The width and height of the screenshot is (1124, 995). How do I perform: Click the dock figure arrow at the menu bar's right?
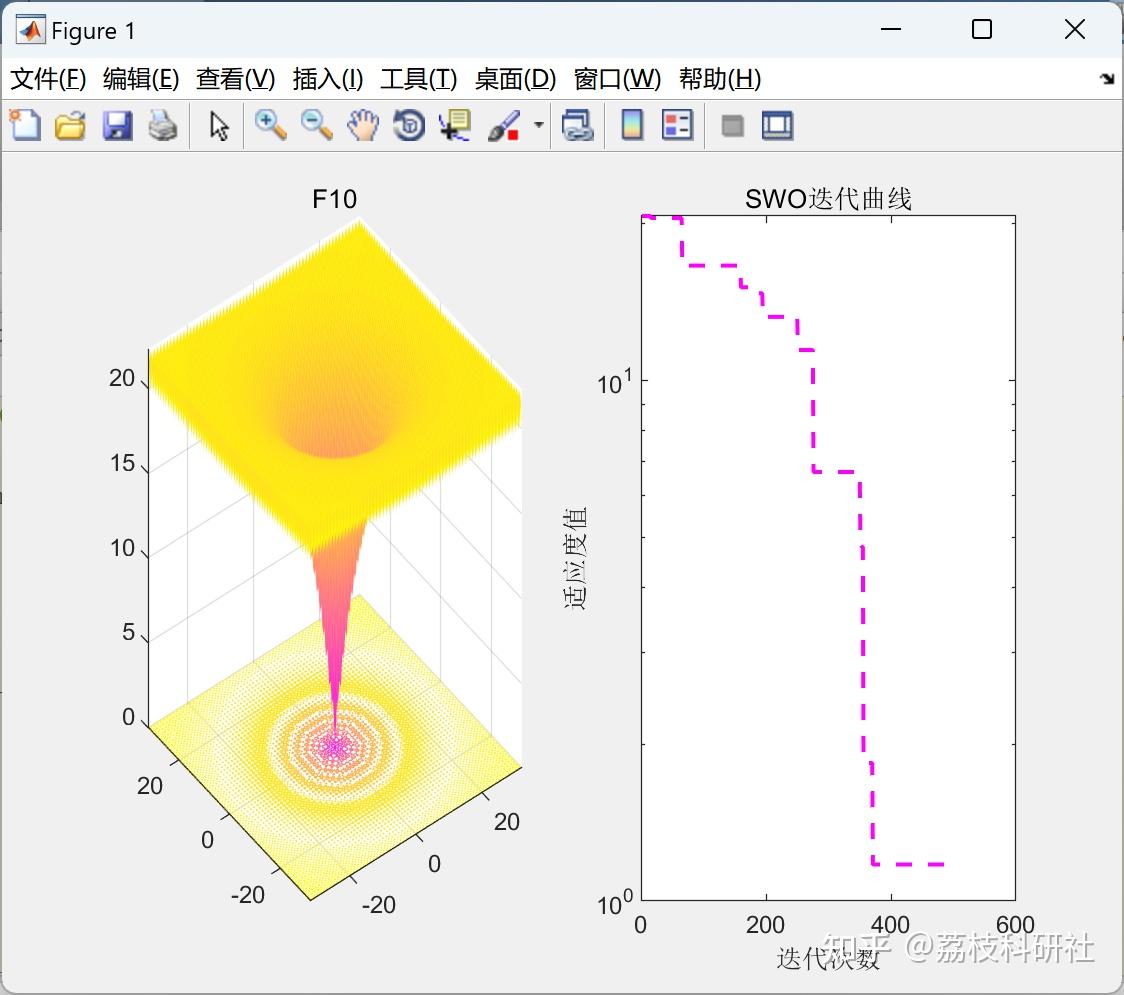(x=1107, y=79)
